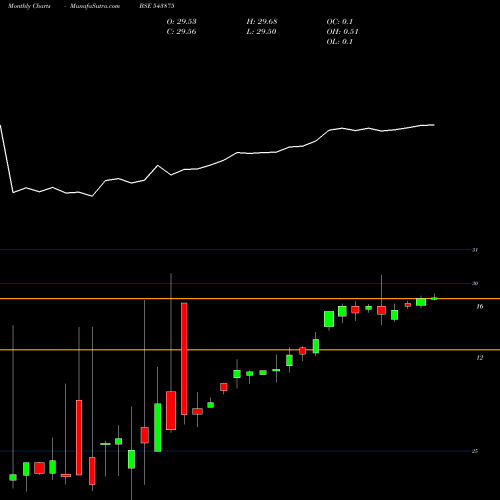500x500 pixels.
Task: Click the OL: 0.1 value
Action: [339, 42]
